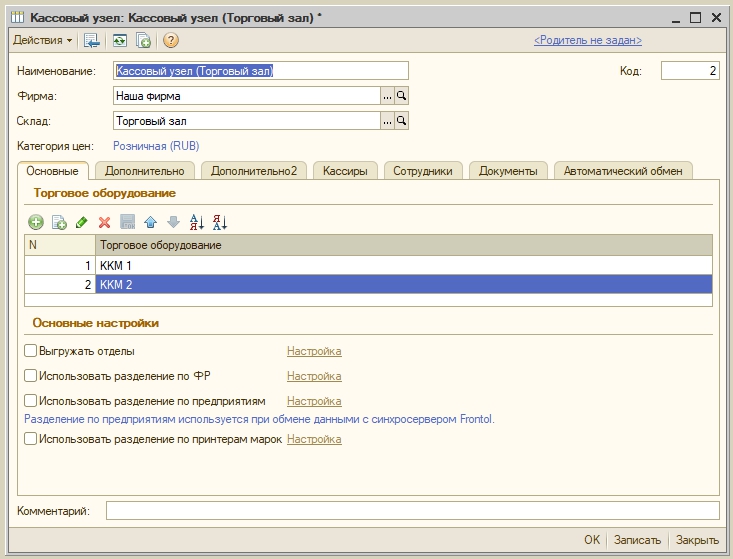The image size is (733, 559).
Task: Enable the Выгружать отделы checkbox
Action: coord(30,351)
